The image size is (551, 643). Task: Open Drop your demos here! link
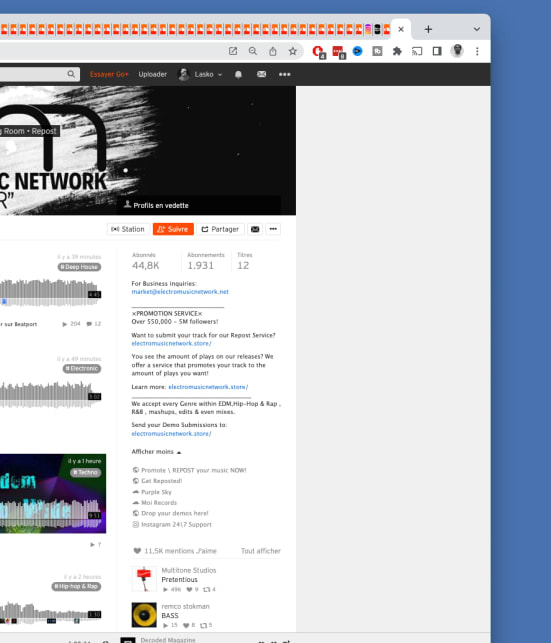(171, 513)
